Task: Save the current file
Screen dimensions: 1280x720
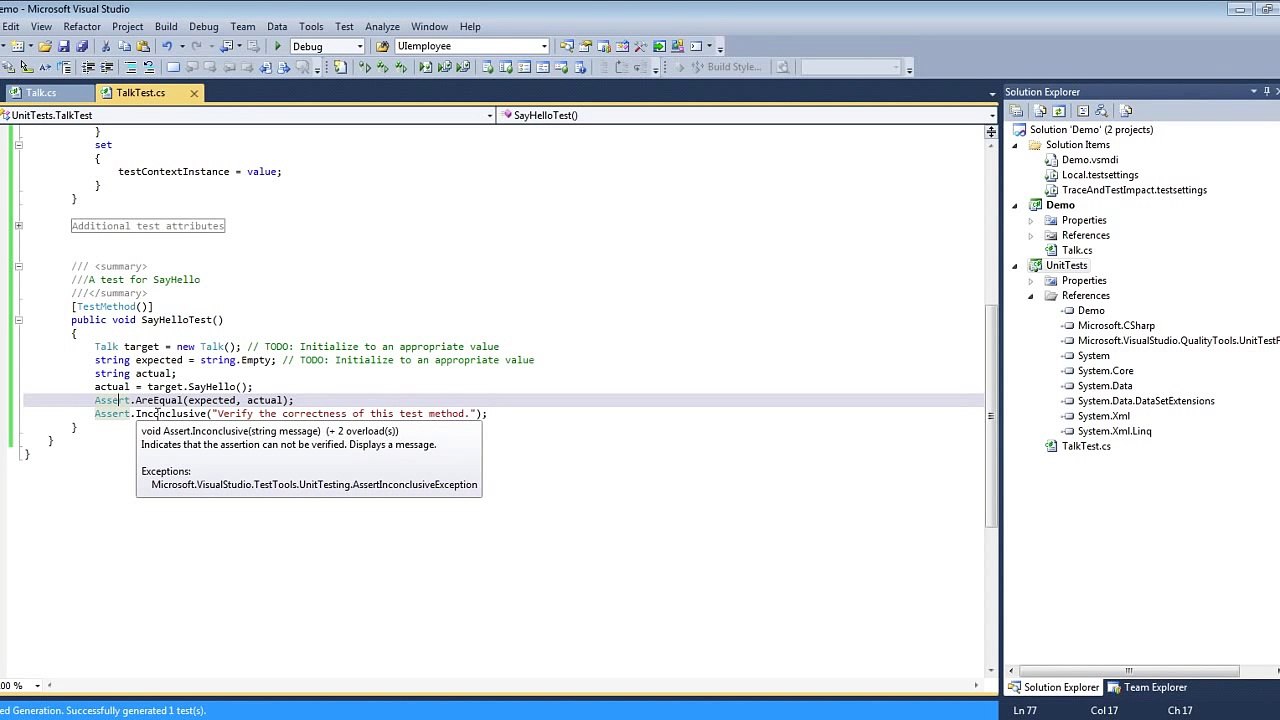Action: pos(64,46)
